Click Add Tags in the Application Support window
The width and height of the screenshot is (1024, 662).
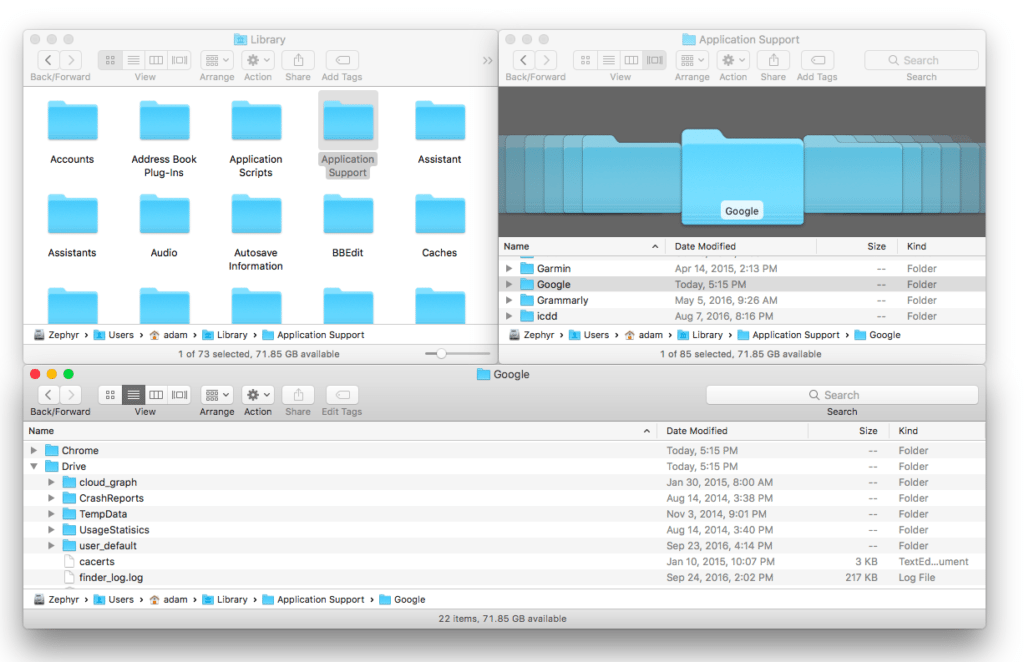(816, 60)
